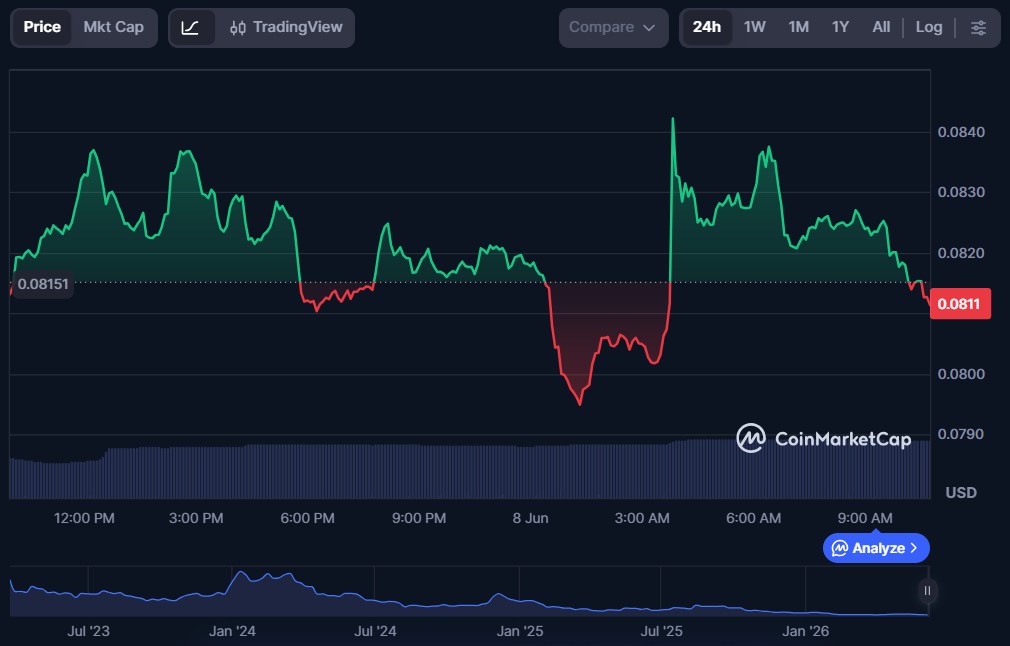Click the 9:00 AM time label
Image resolution: width=1010 pixels, height=646 pixels.
point(864,518)
